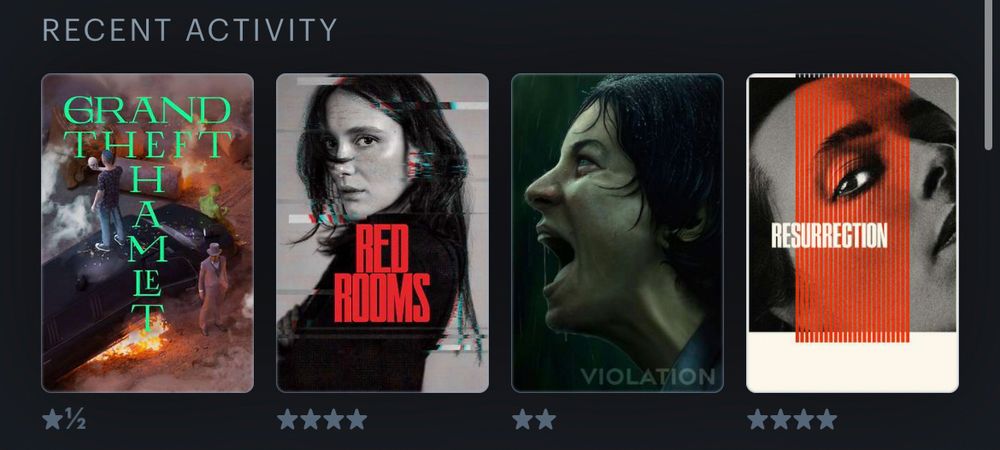Viewport: 1000px width, 450px height.
Task: Click the third star under Resurrection
Action: click(x=804, y=419)
